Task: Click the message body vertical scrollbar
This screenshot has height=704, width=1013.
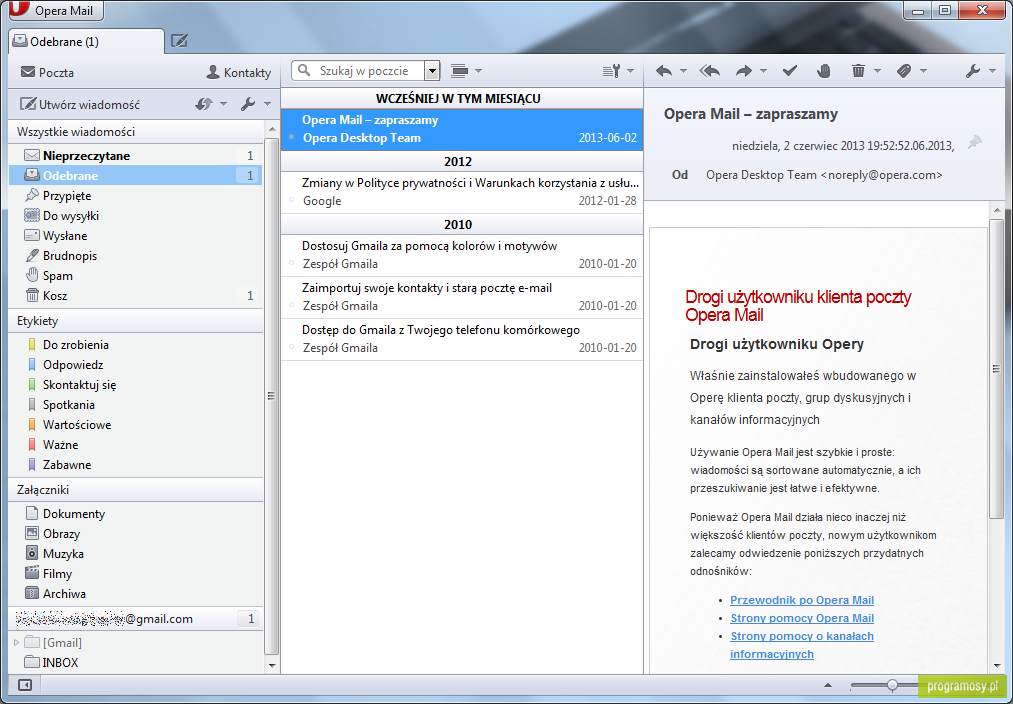Action: [996, 369]
